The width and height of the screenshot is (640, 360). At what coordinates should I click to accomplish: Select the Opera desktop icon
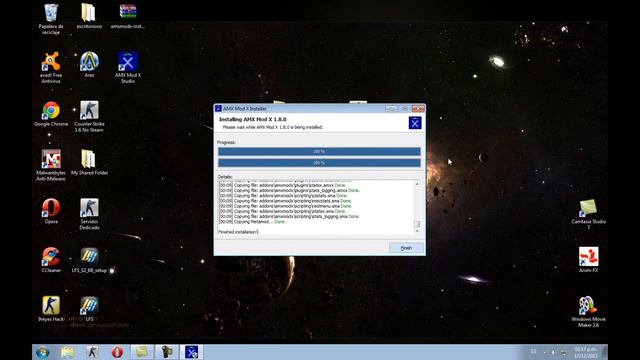51,211
